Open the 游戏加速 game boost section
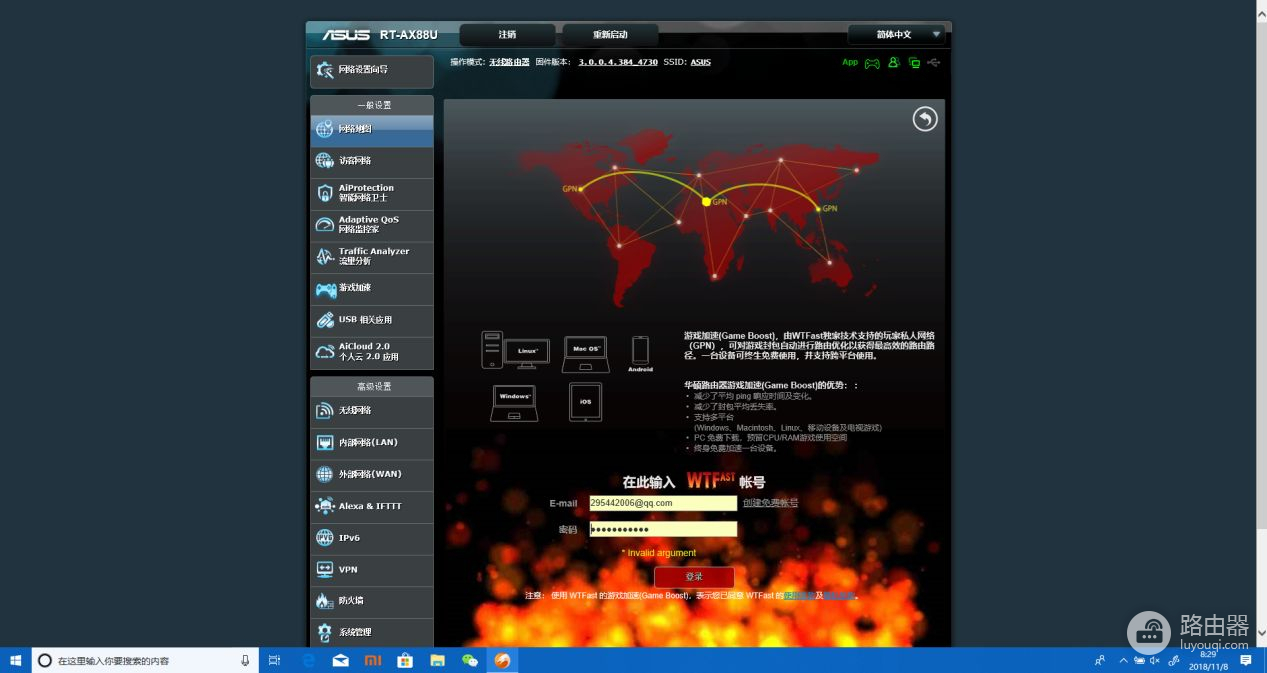This screenshot has height=673, width=1267. coord(371,289)
